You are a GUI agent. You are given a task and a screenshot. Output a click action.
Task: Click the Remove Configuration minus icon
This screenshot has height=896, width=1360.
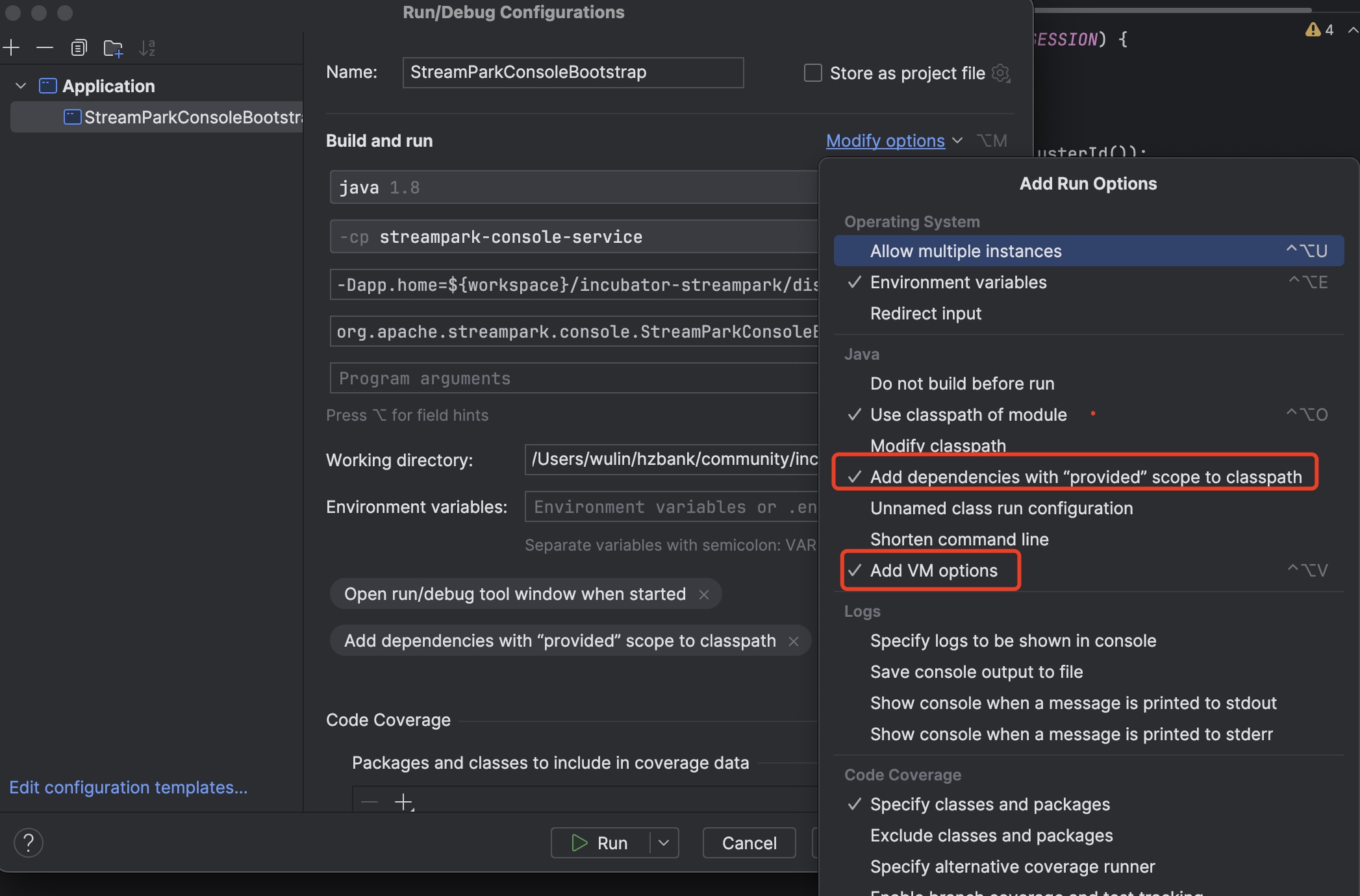[x=44, y=48]
